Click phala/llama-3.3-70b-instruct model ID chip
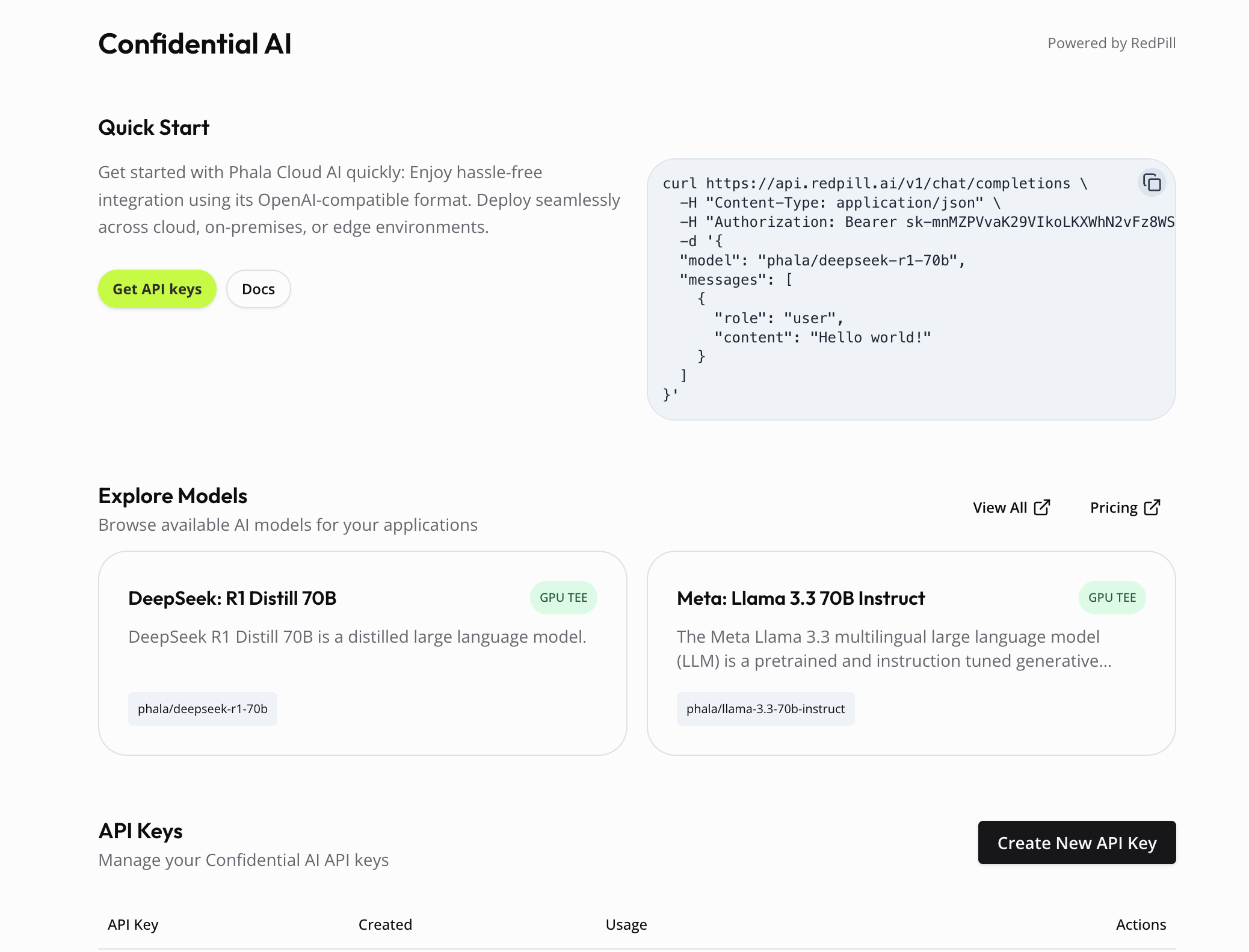1249x952 pixels. coord(765,709)
